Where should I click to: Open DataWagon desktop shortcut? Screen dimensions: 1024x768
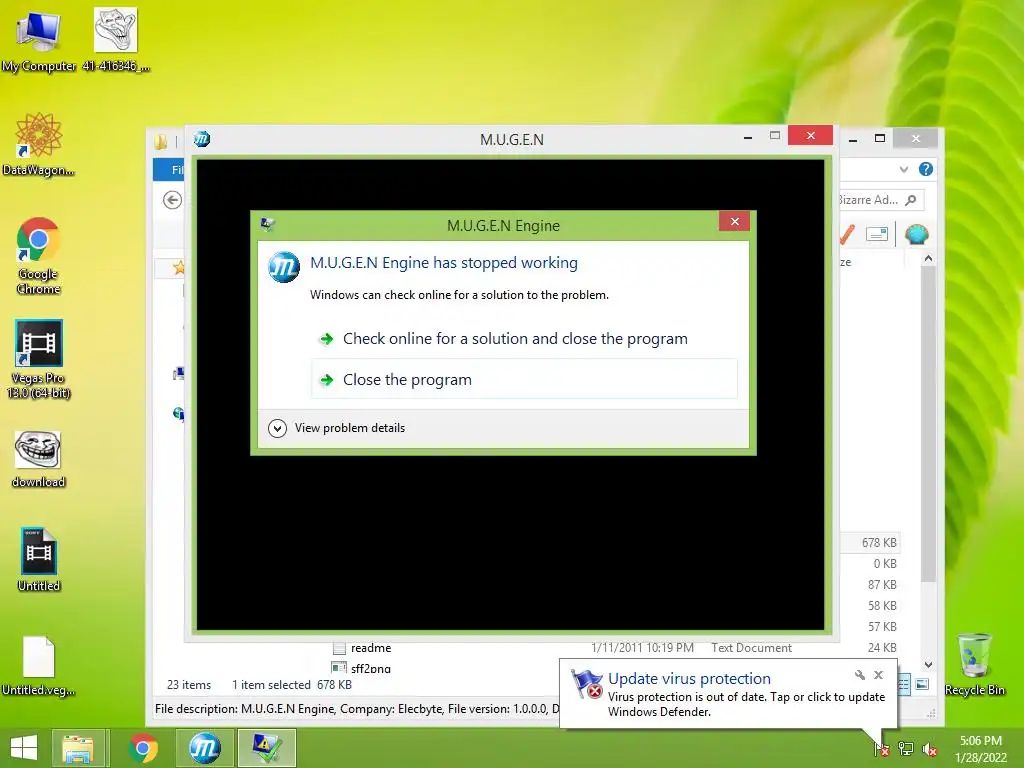tap(38, 144)
